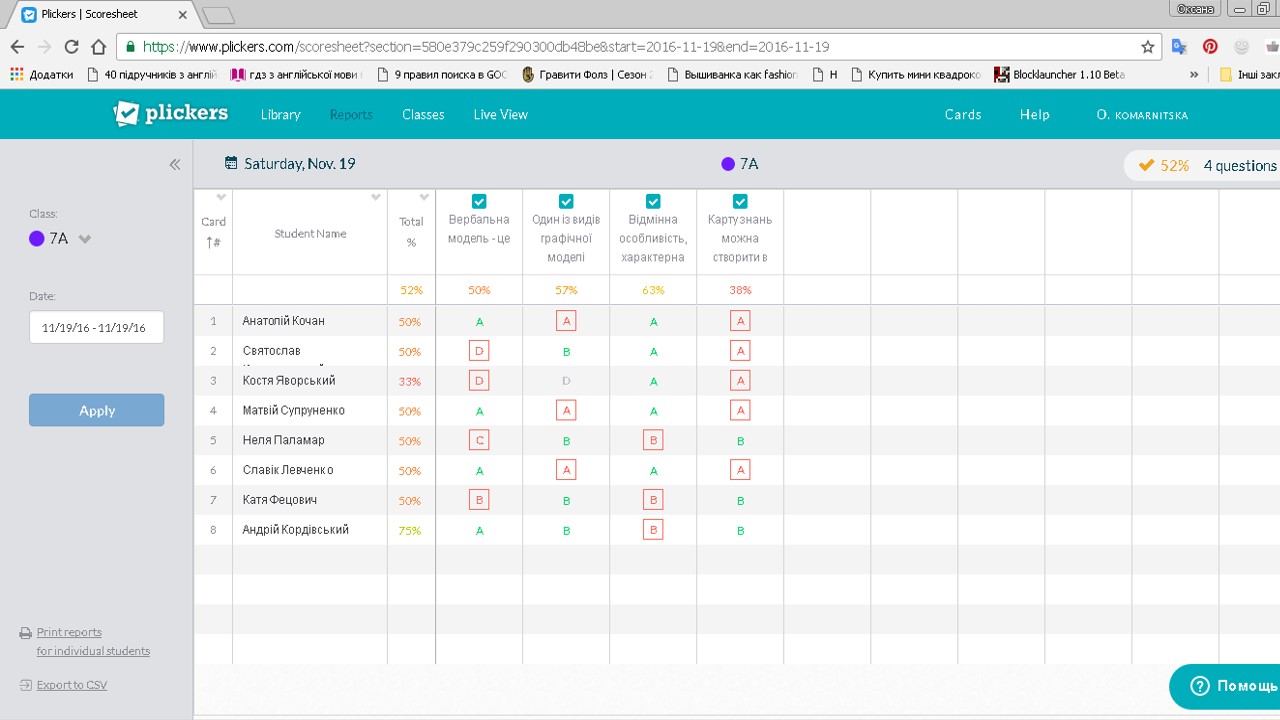Image resolution: width=1280 pixels, height=720 pixels.
Task: Click the printer icon by Print reports
Action: (x=25, y=633)
